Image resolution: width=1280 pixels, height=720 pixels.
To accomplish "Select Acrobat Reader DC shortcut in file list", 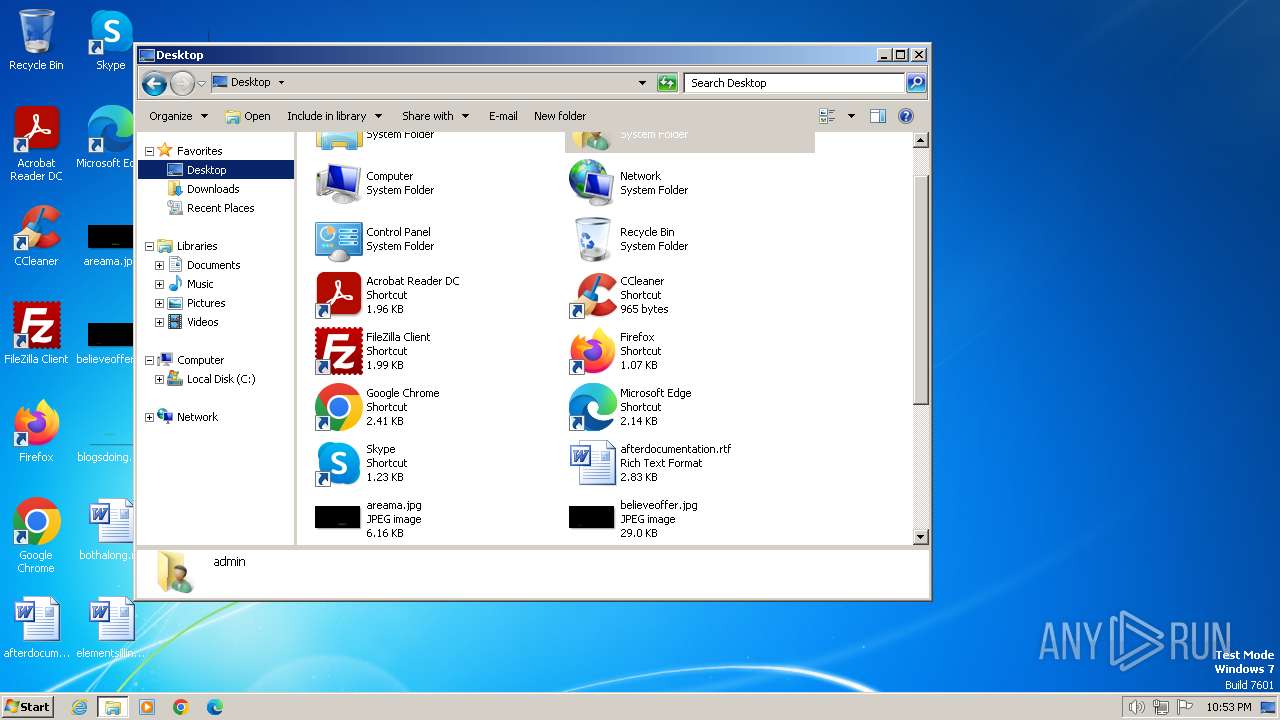I will tap(388, 295).
